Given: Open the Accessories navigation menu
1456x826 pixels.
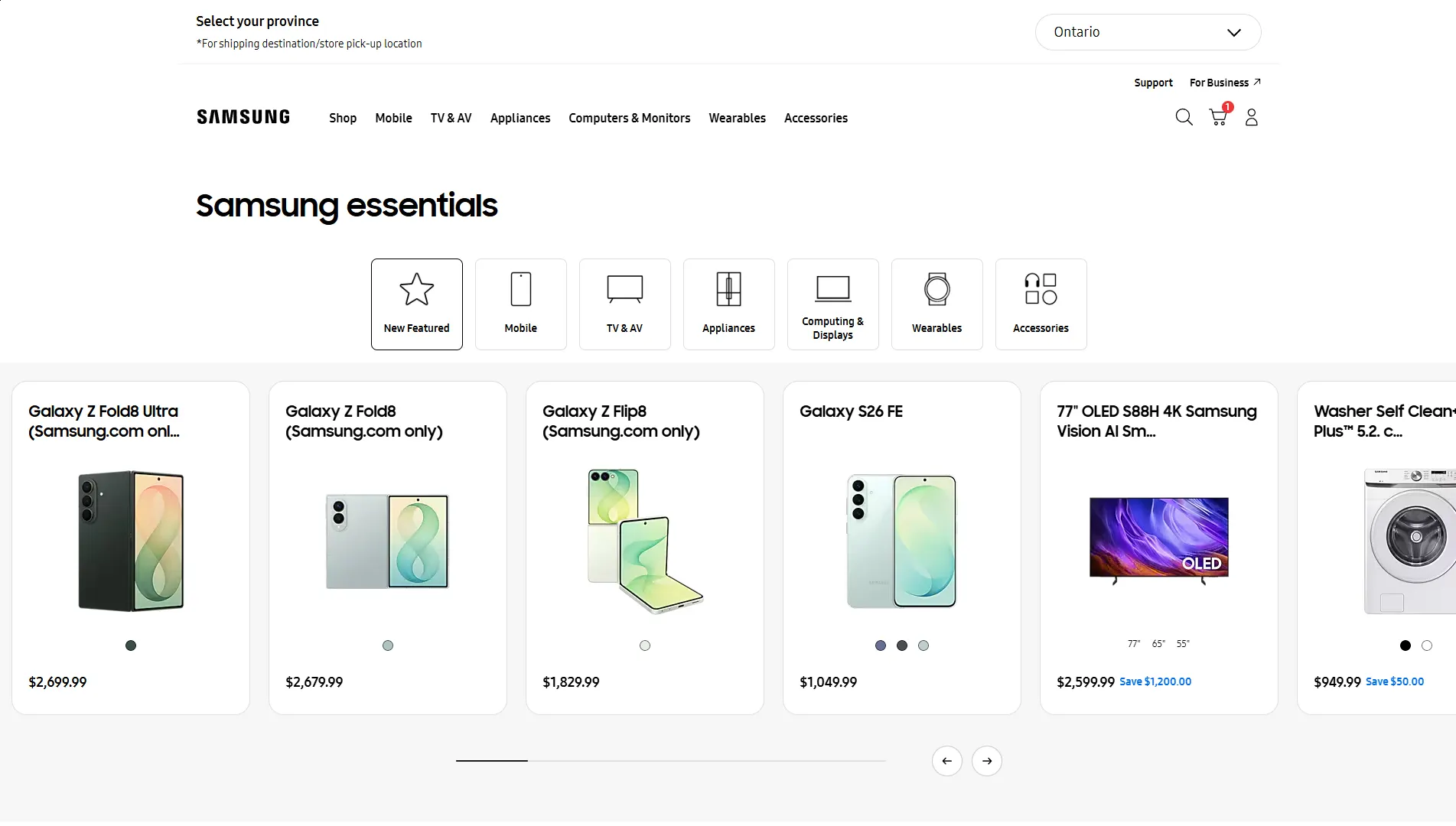Looking at the screenshot, I should 816,118.
